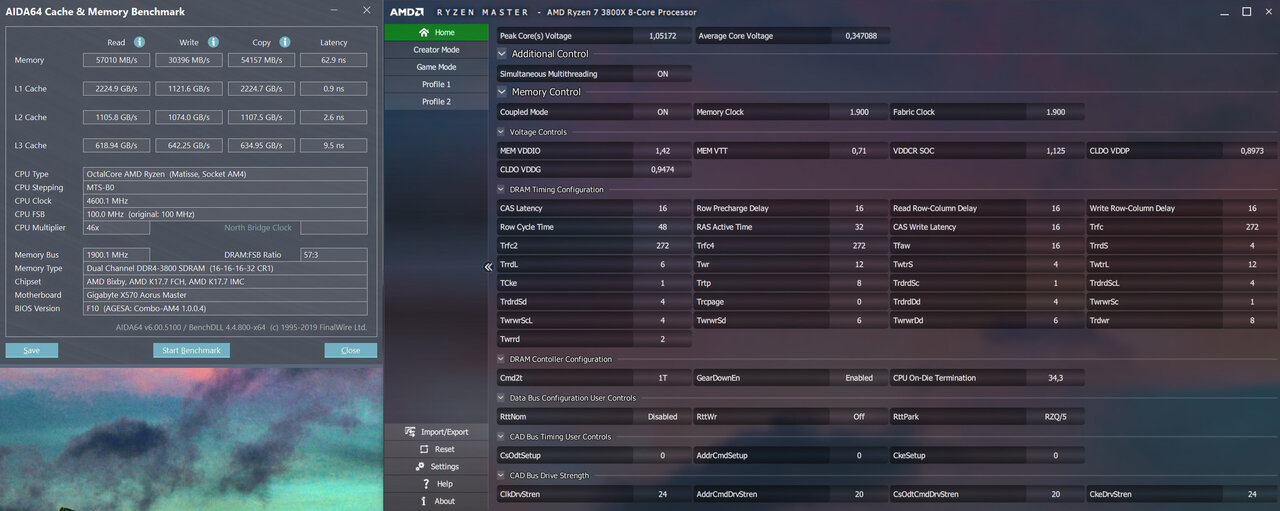Click Start Benchmark in AIDA64

(192, 351)
